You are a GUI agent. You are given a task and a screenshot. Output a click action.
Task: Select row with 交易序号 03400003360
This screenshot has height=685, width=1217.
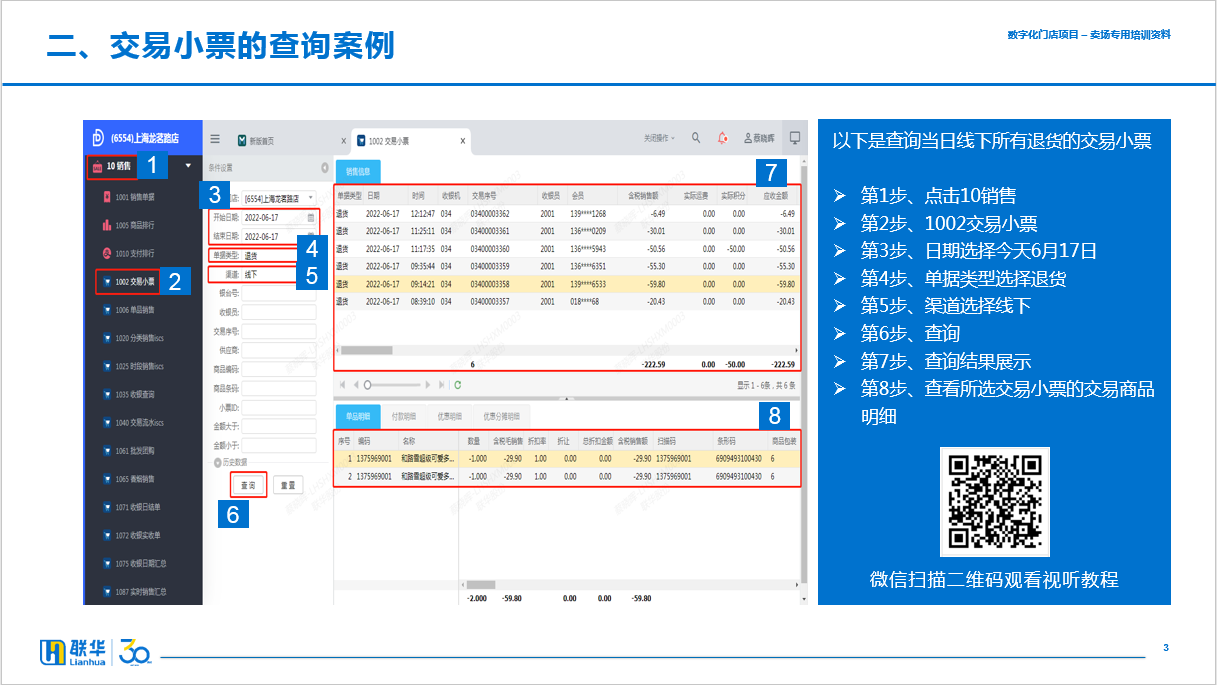click(x=567, y=249)
